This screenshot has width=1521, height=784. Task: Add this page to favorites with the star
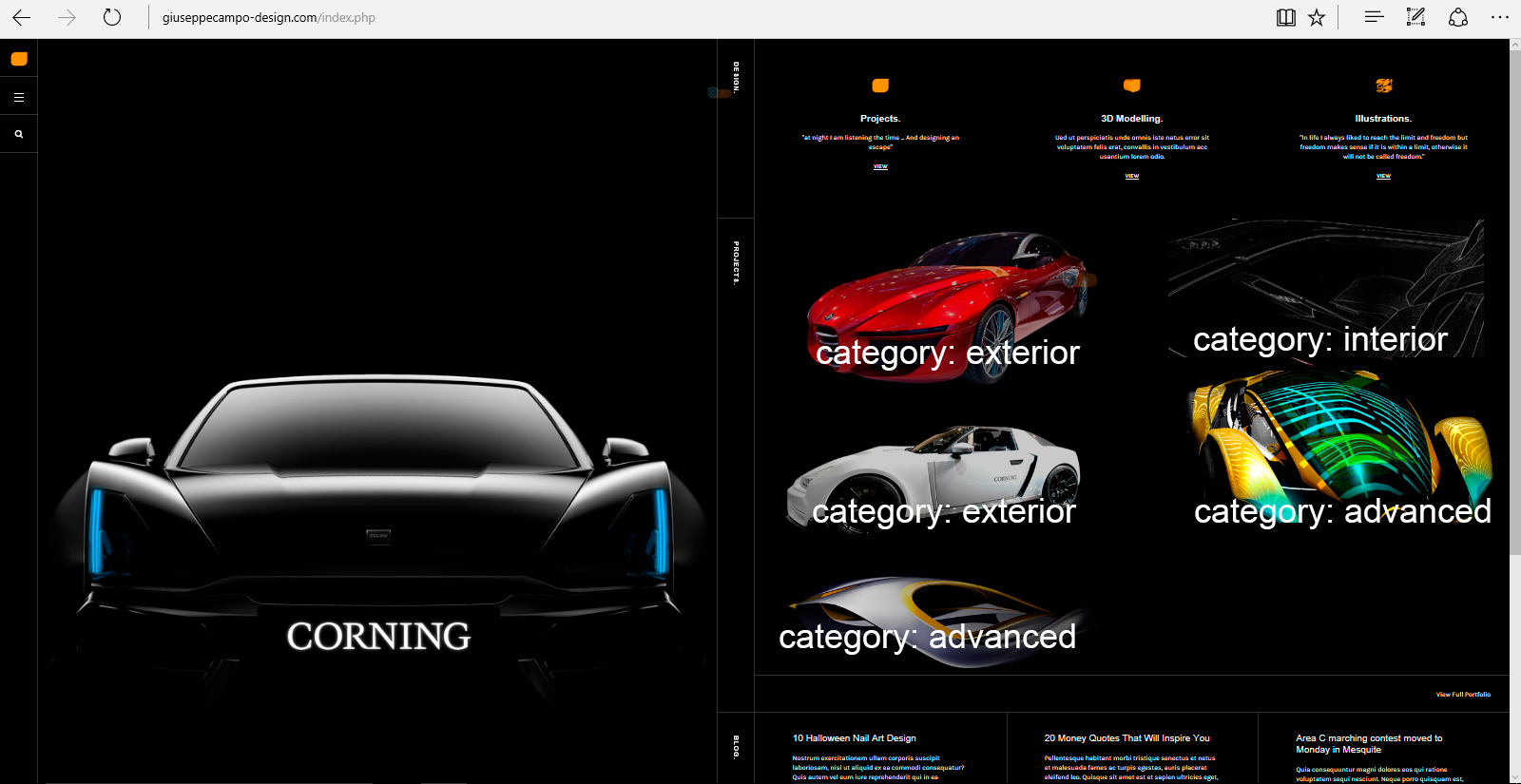coord(1317,17)
